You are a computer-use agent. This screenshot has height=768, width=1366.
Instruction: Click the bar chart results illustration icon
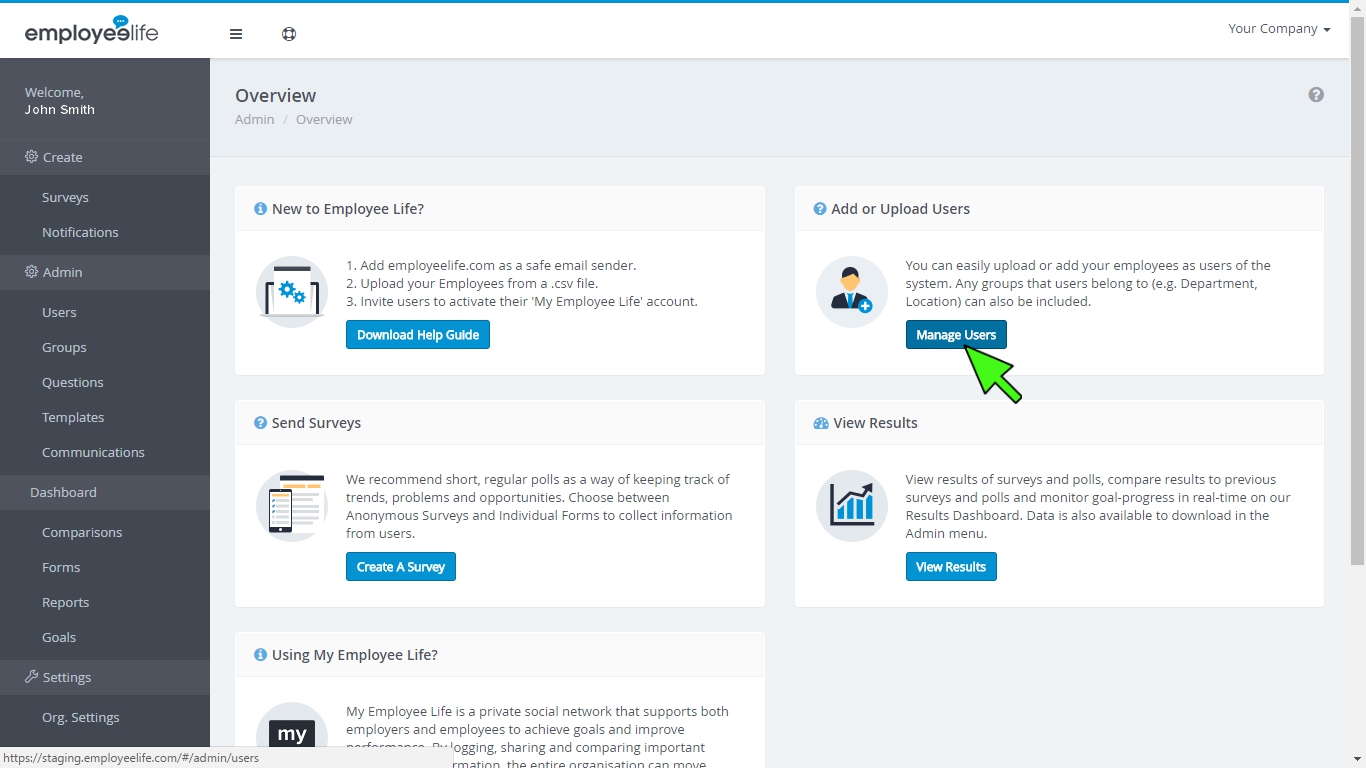(852, 506)
